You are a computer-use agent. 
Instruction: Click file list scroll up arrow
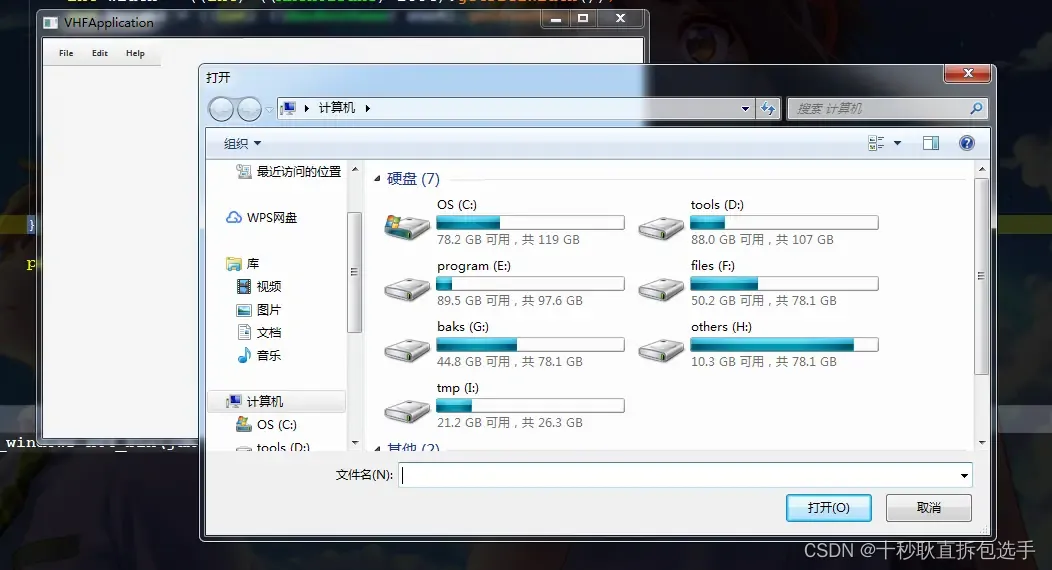982,169
